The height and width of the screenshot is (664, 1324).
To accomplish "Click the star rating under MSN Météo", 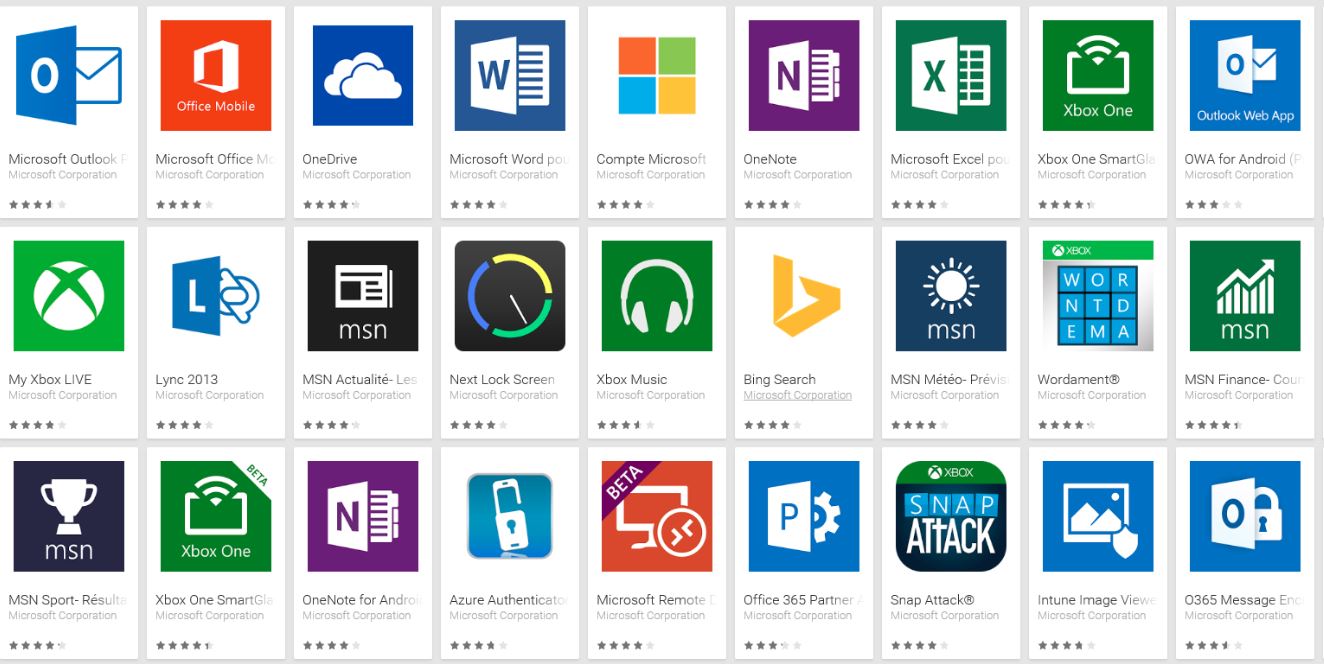I will 919,425.
